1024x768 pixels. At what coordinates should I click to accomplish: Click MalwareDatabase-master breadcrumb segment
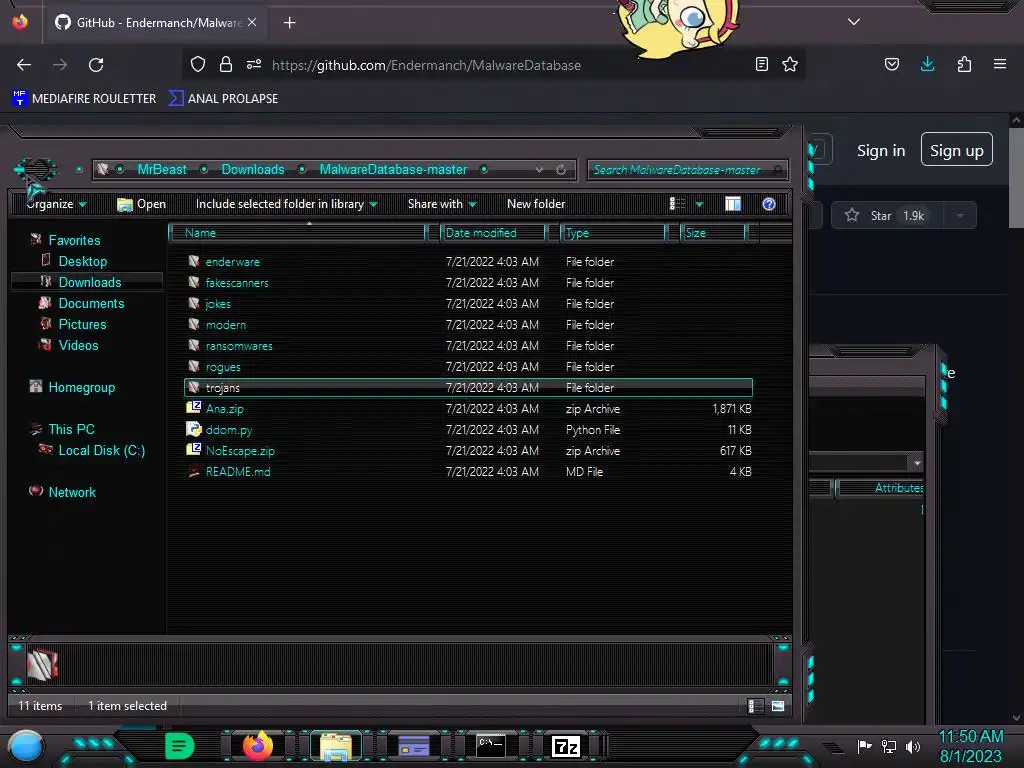click(x=393, y=169)
